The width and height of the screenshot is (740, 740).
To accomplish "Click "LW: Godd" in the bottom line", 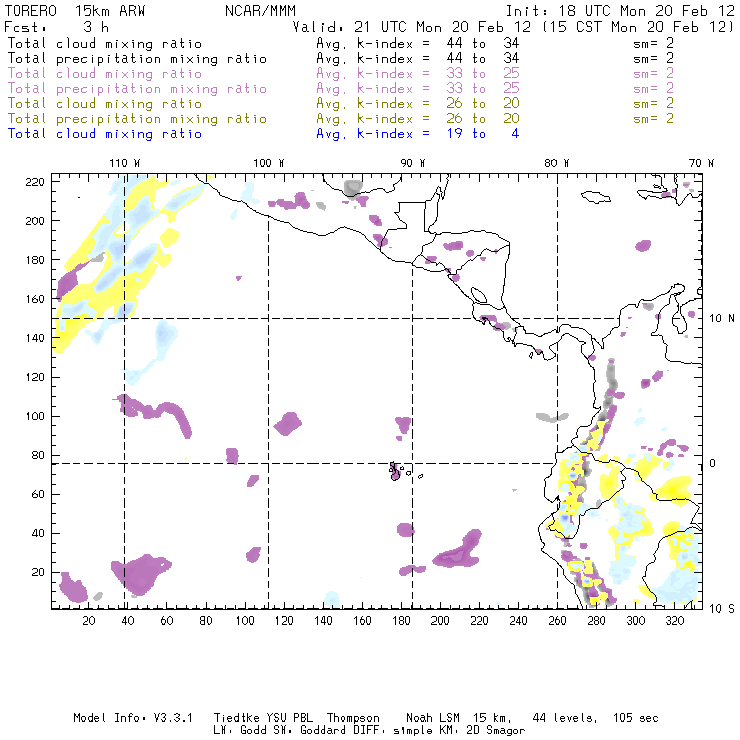I will (240, 731).
